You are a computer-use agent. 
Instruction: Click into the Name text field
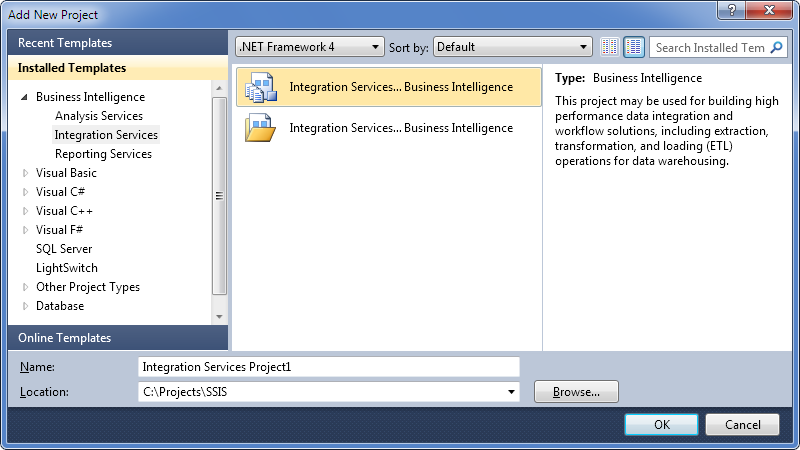coord(329,367)
